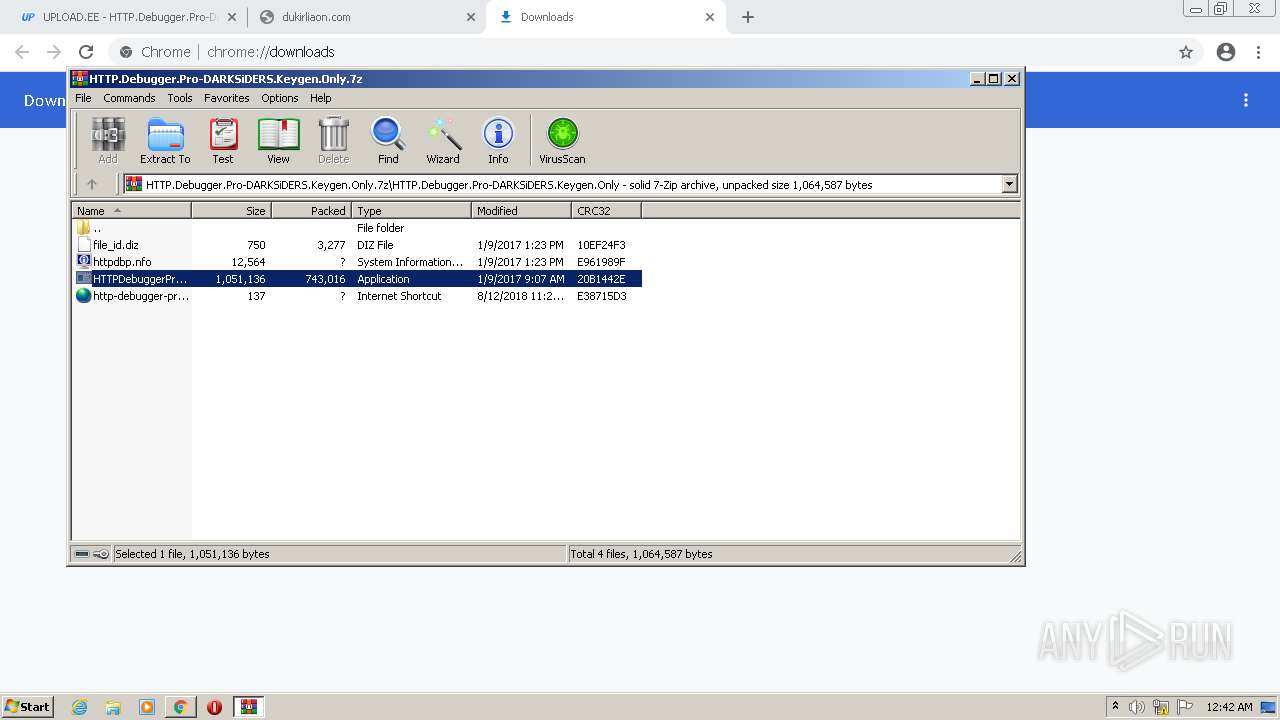The height and width of the screenshot is (720, 1280).
Task: Select the parent folder '..' row
Action: tap(357, 228)
